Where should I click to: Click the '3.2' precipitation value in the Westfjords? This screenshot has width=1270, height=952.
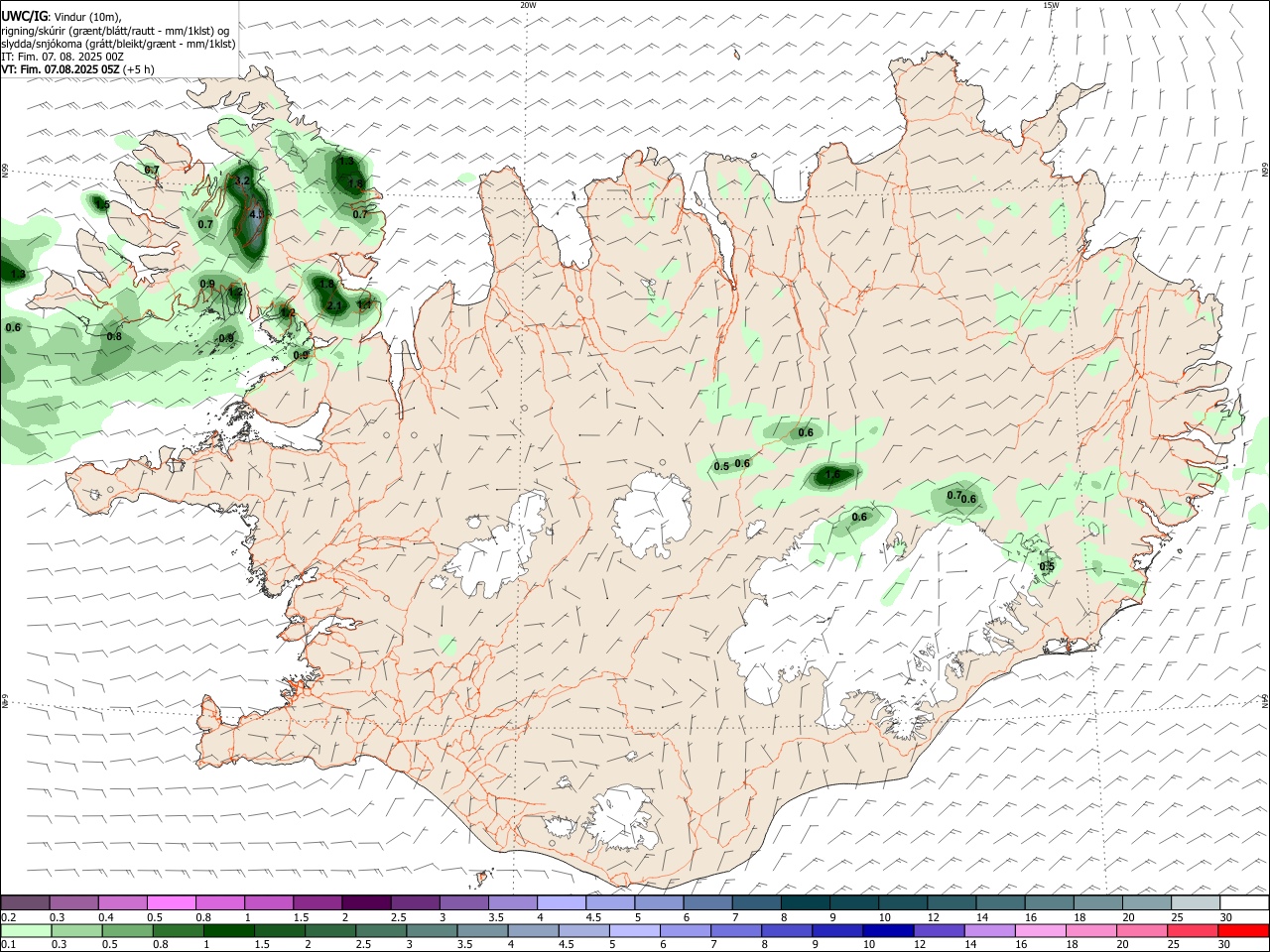[x=242, y=181]
